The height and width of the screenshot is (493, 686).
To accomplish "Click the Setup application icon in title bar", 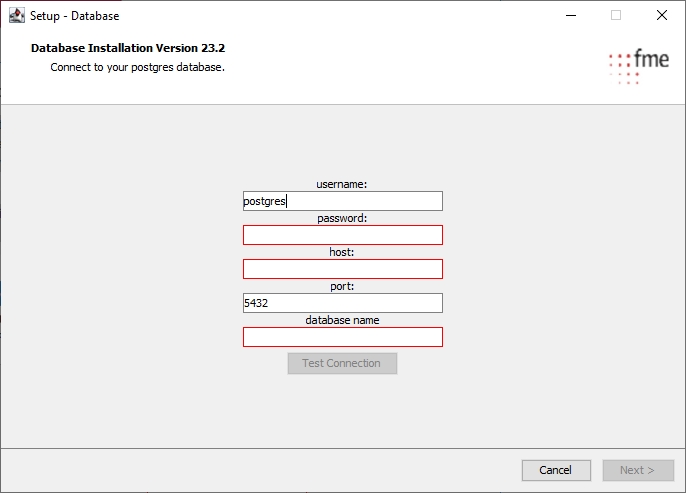I will pyautogui.click(x=16, y=16).
